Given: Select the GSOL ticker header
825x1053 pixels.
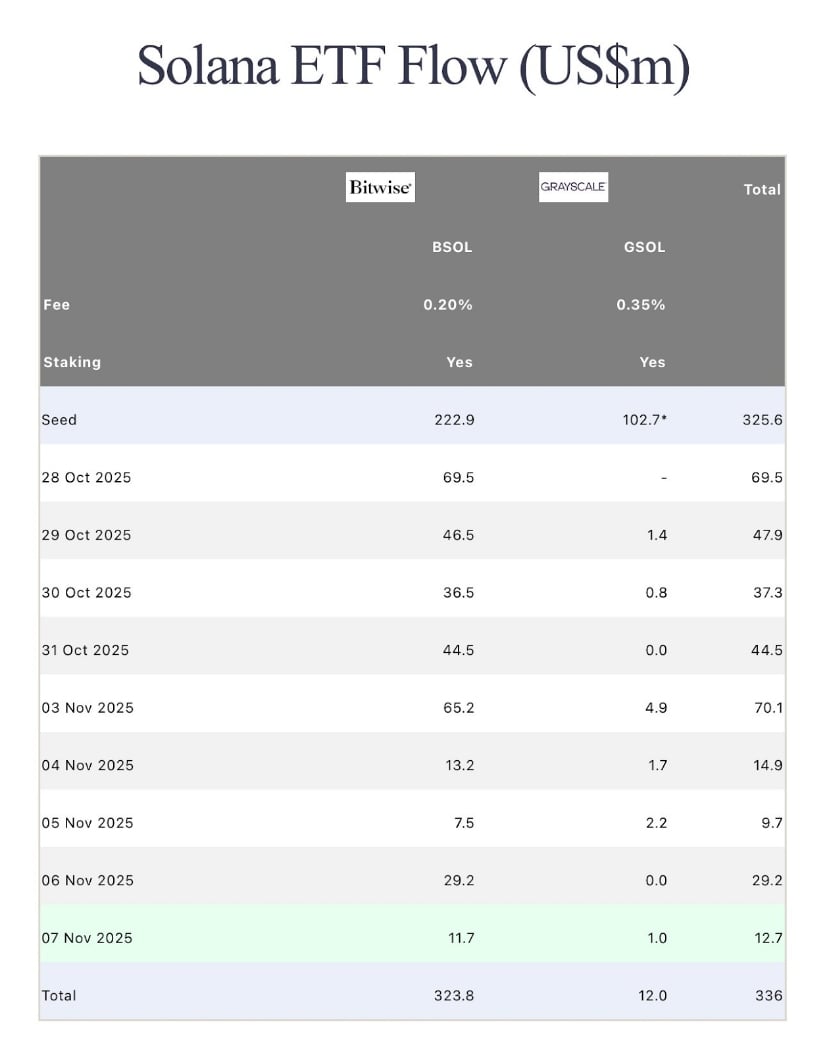Looking at the screenshot, I should tap(645, 247).
